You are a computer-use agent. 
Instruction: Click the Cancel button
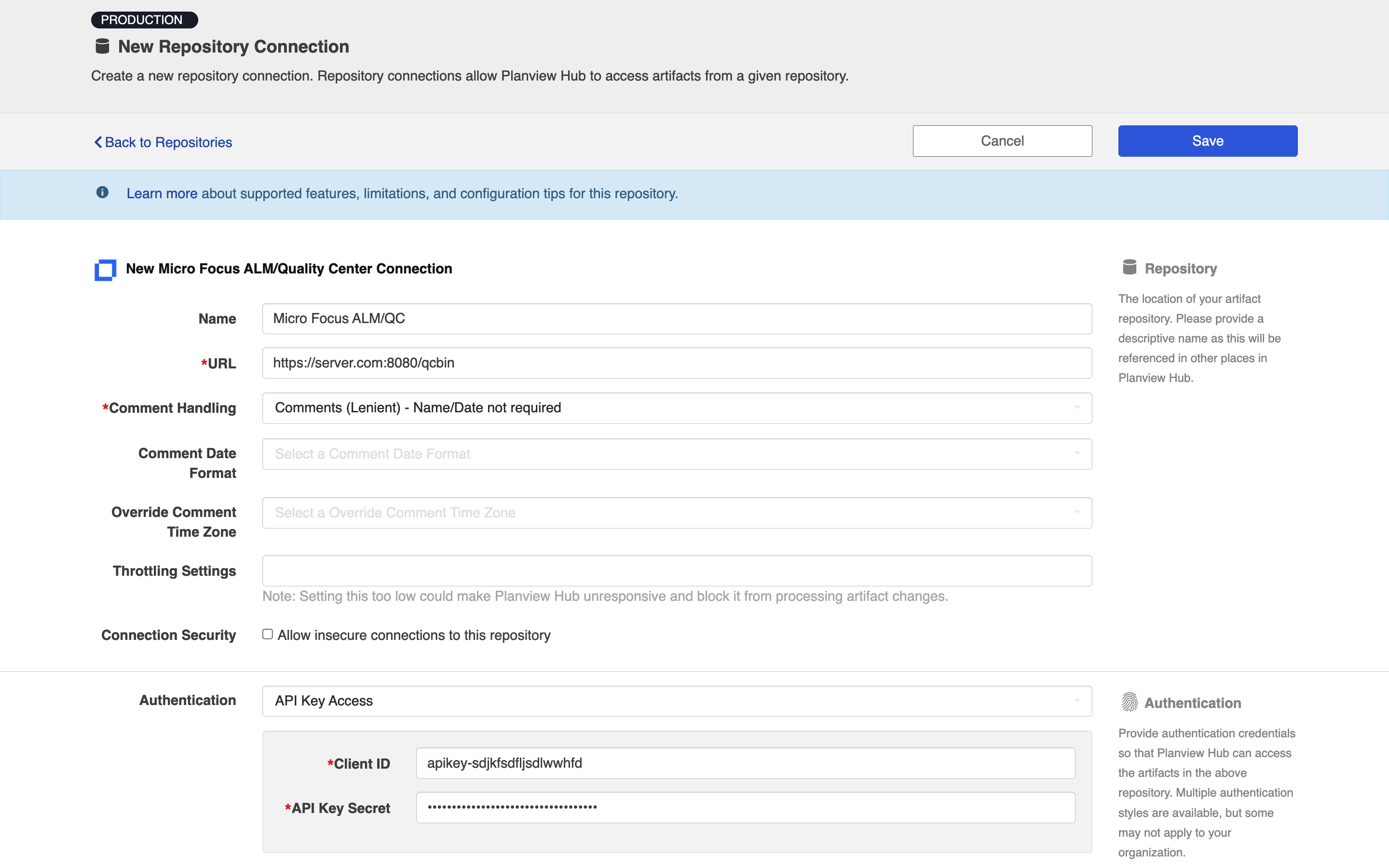tap(1002, 141)
